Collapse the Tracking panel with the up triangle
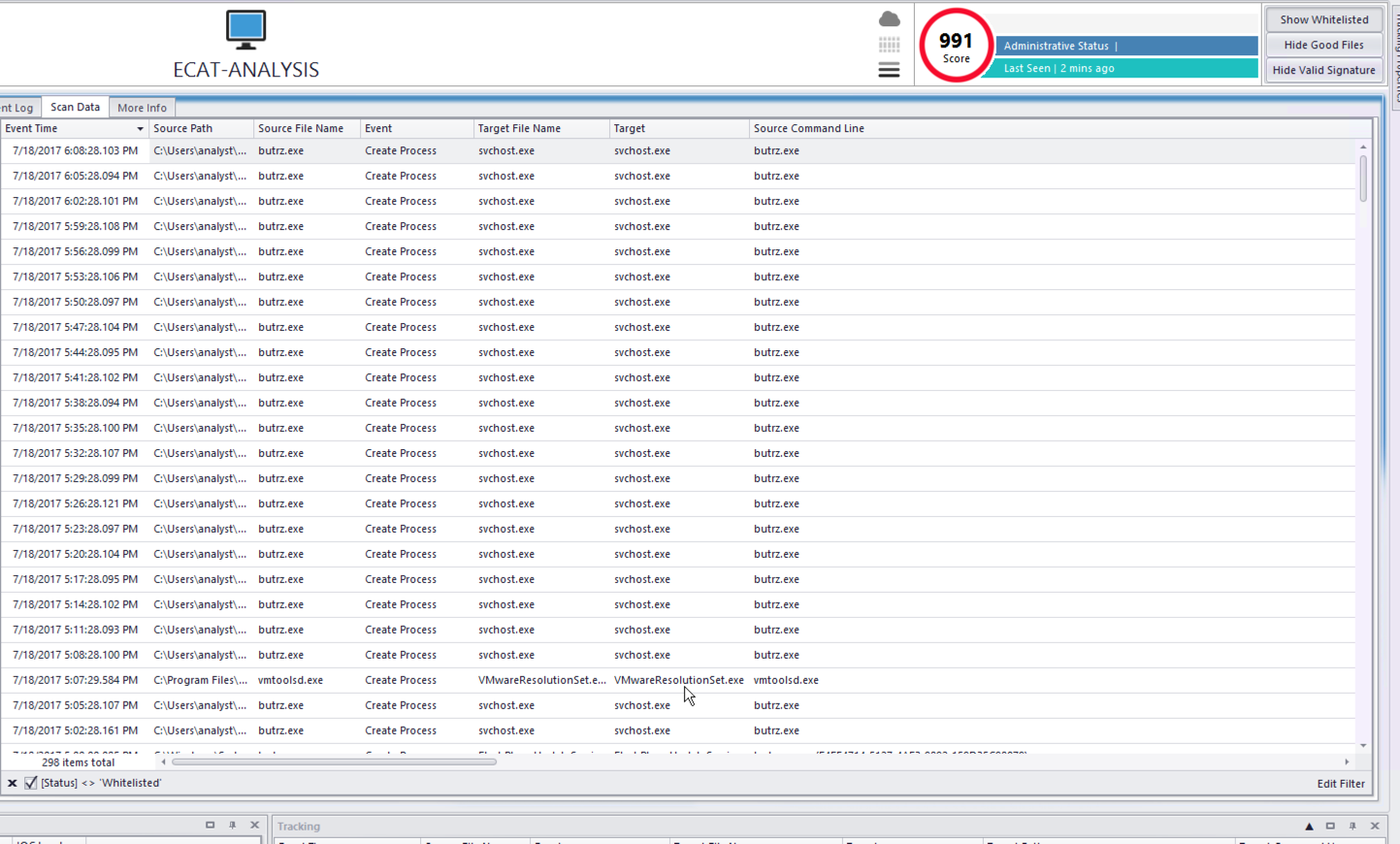This screenshot has height=844, width=1400. 1309,826
